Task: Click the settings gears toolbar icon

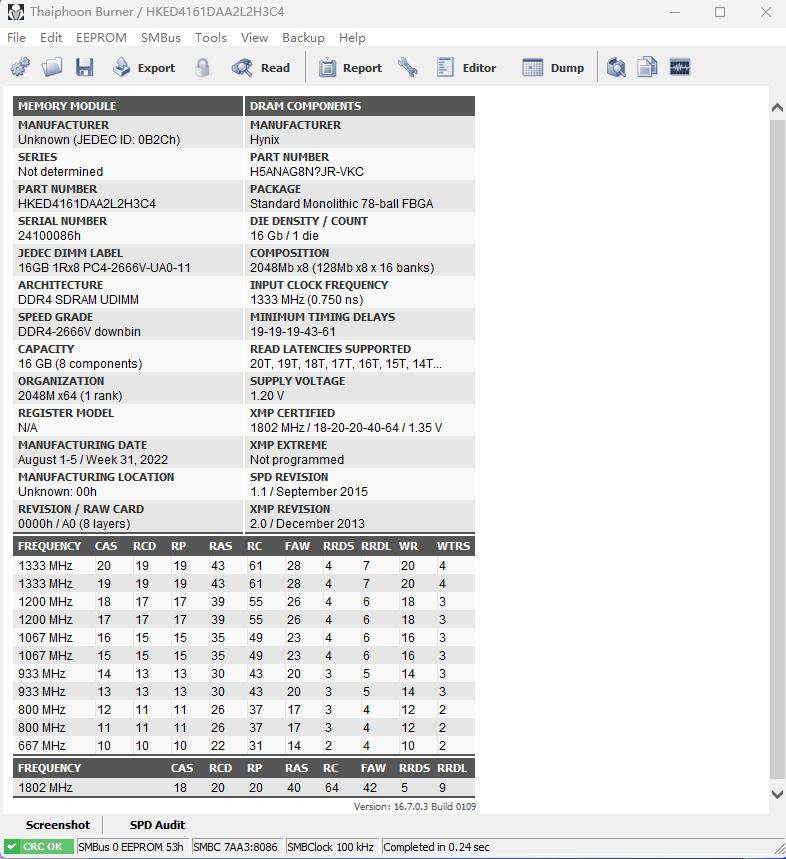Action: pos(20,67)
